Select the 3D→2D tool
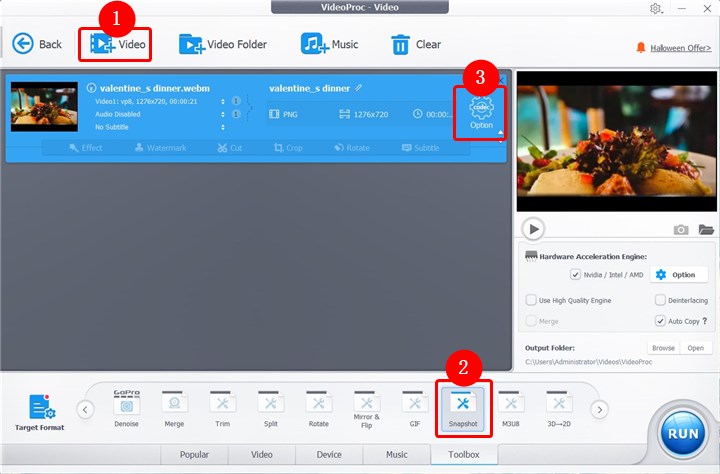720x474 pixels. click(x=559, y=408)
